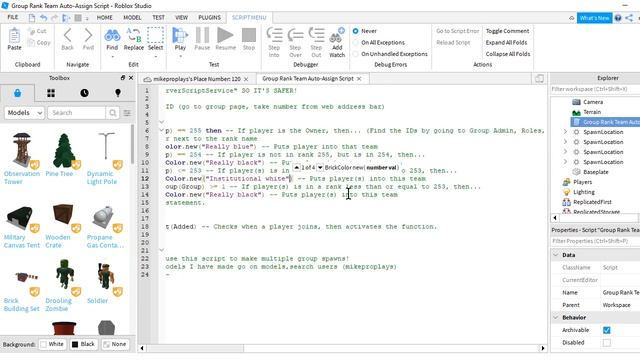Screen dimensions: 640x360
Task: Click the help question mark icon
Action: click(618, 18)
